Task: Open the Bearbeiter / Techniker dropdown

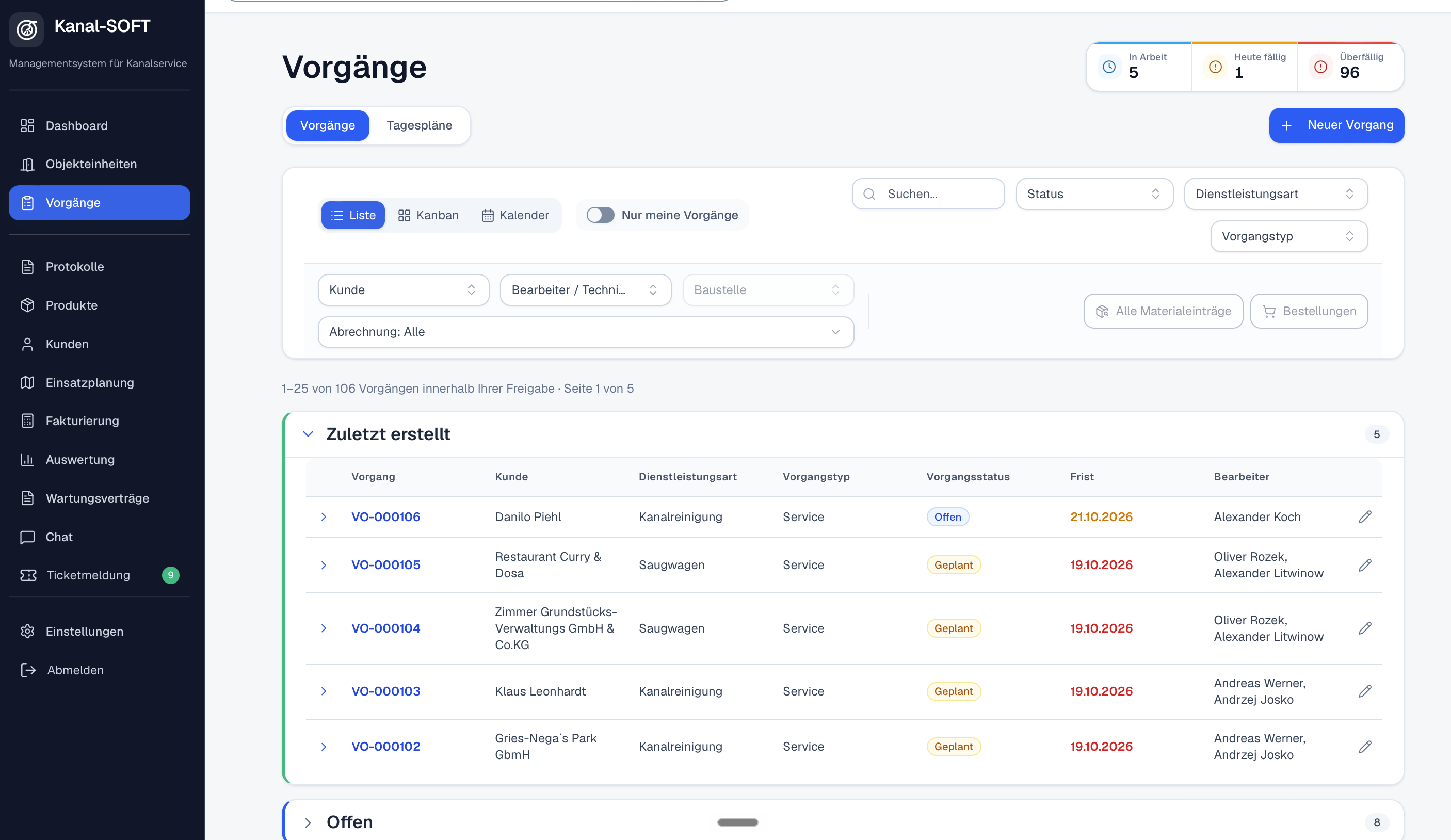Action: pyautogui.click(x=585, y=289)
